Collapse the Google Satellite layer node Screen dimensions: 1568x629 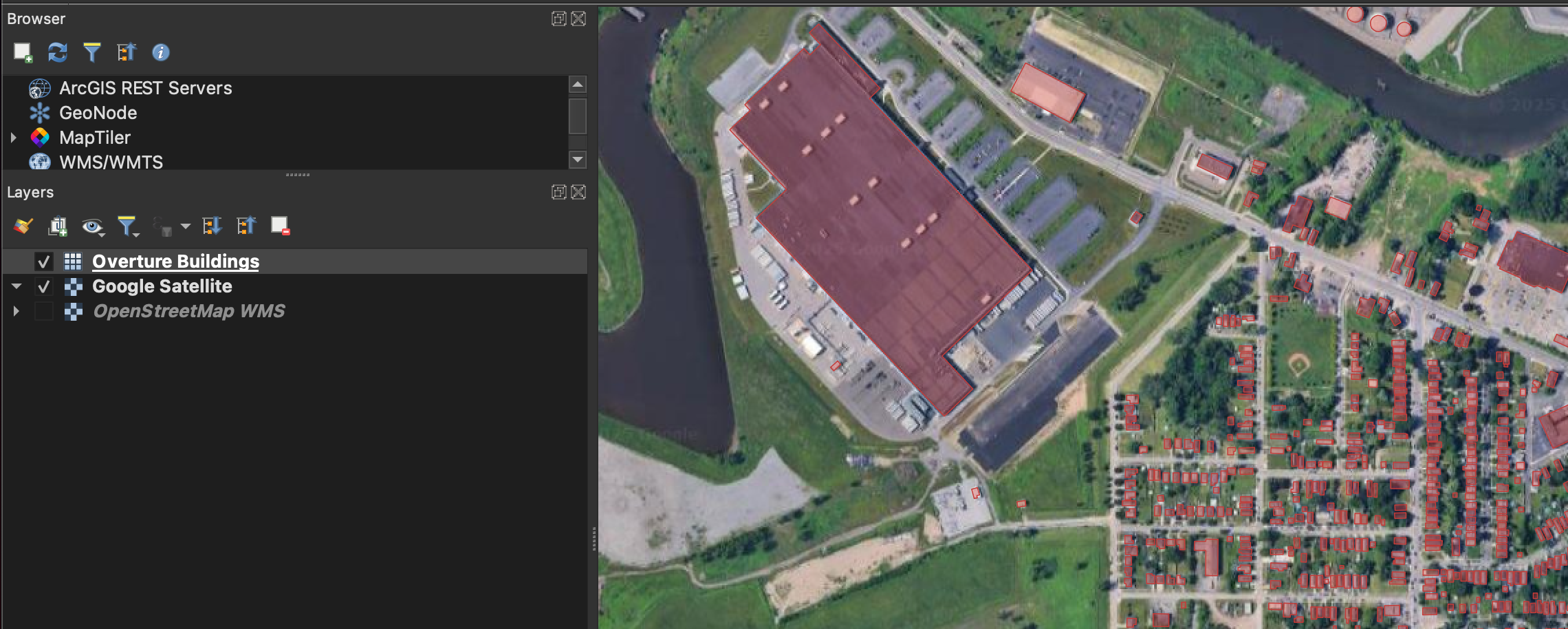[x=17, y=286]
